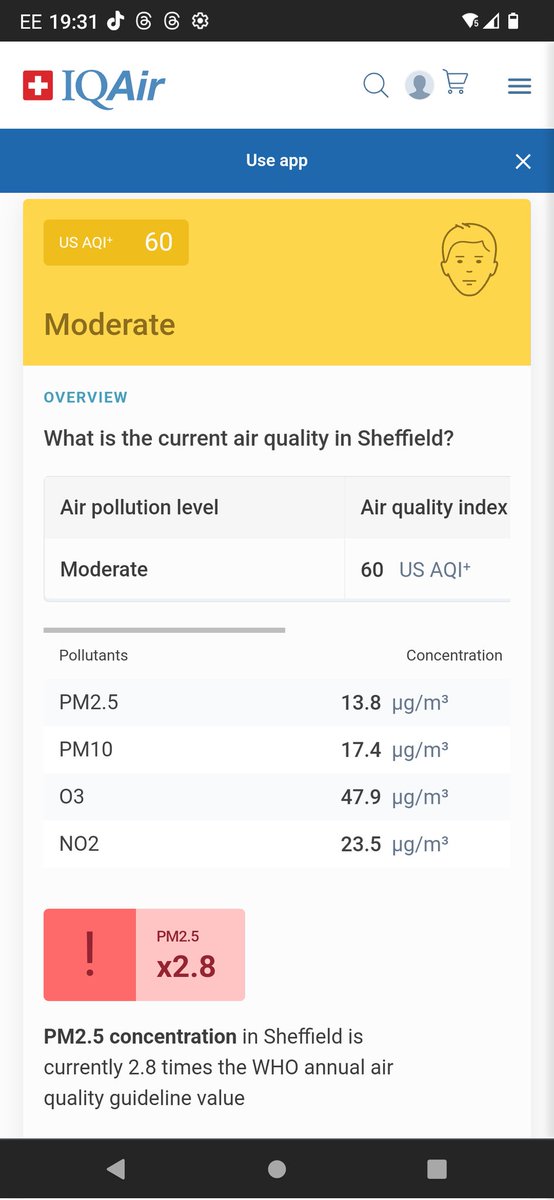Viewport: 554px width, 1200px height.
Task: Tap the US AQI+ 60 badge
Action: tap(116, 242)
